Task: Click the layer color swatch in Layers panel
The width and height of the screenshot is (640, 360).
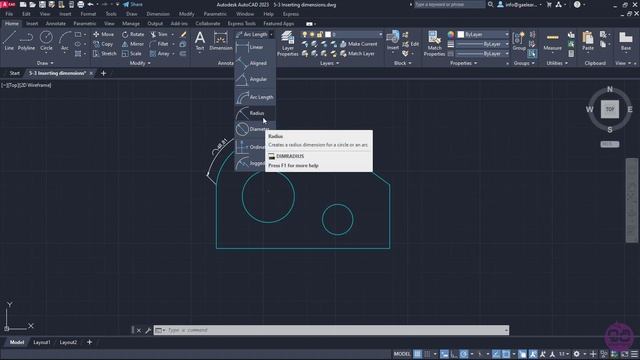Action: (328, 34)
